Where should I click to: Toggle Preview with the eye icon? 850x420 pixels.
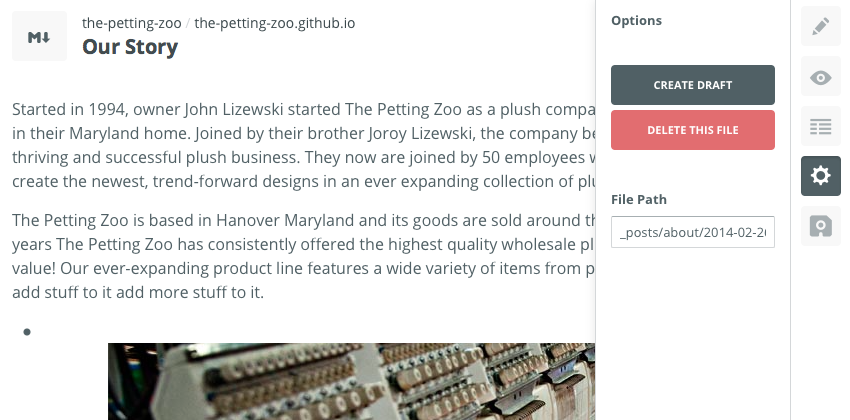click(x=820, y=76)
